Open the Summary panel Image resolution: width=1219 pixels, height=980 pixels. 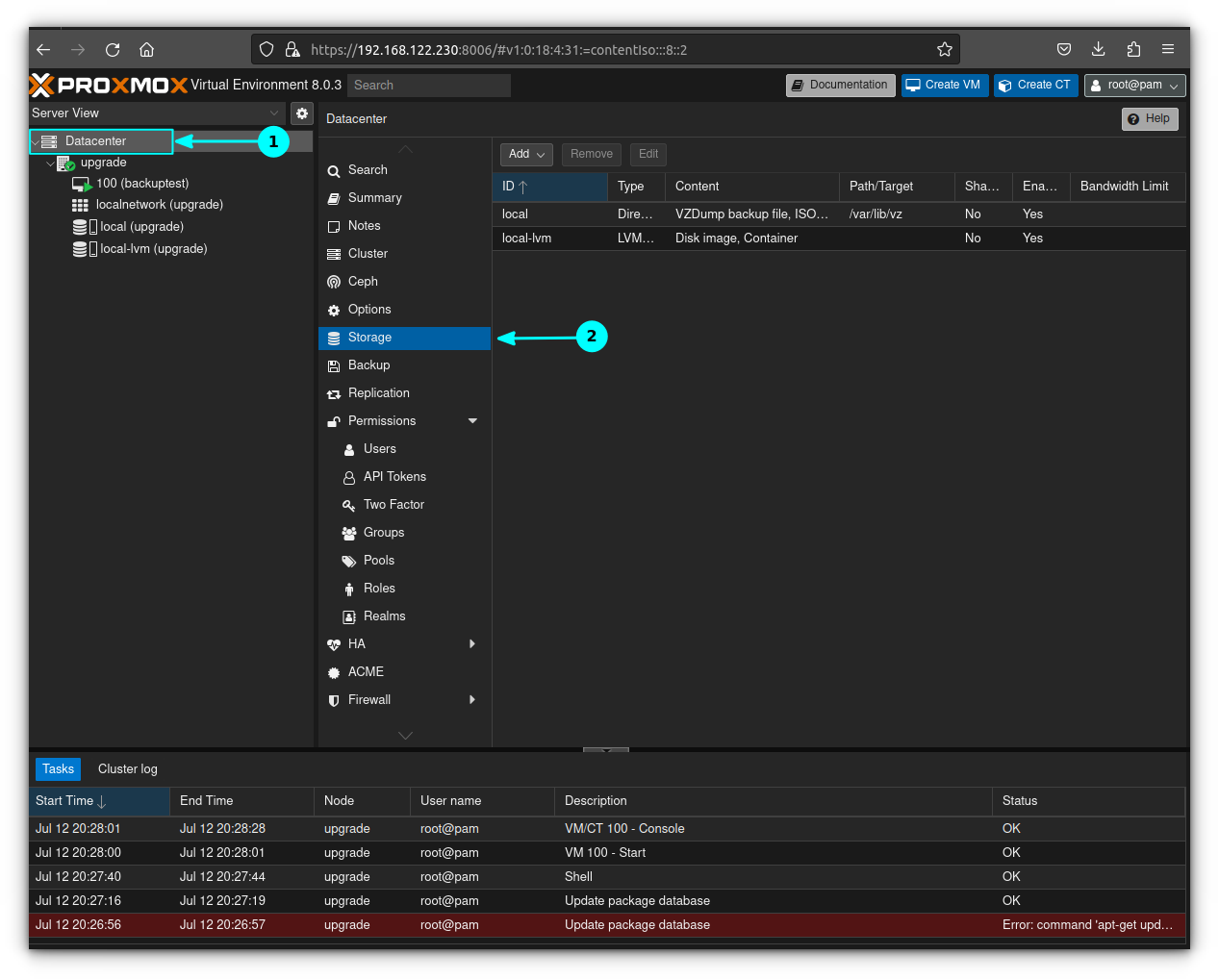tap(404, 198)
